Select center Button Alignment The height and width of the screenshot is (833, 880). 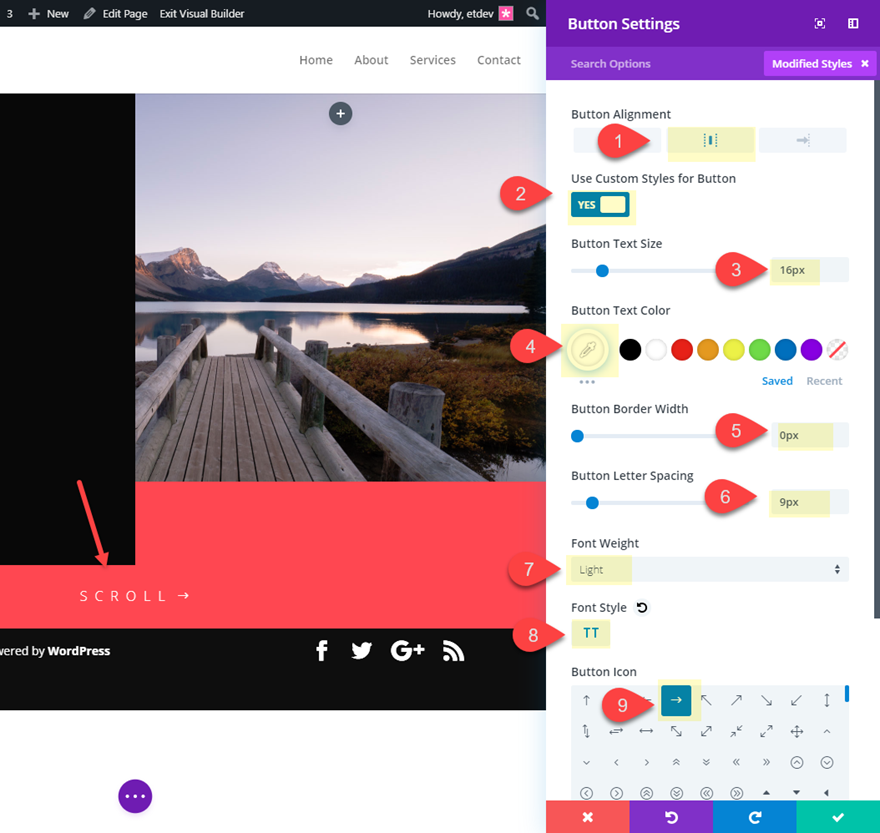(710, 140)
